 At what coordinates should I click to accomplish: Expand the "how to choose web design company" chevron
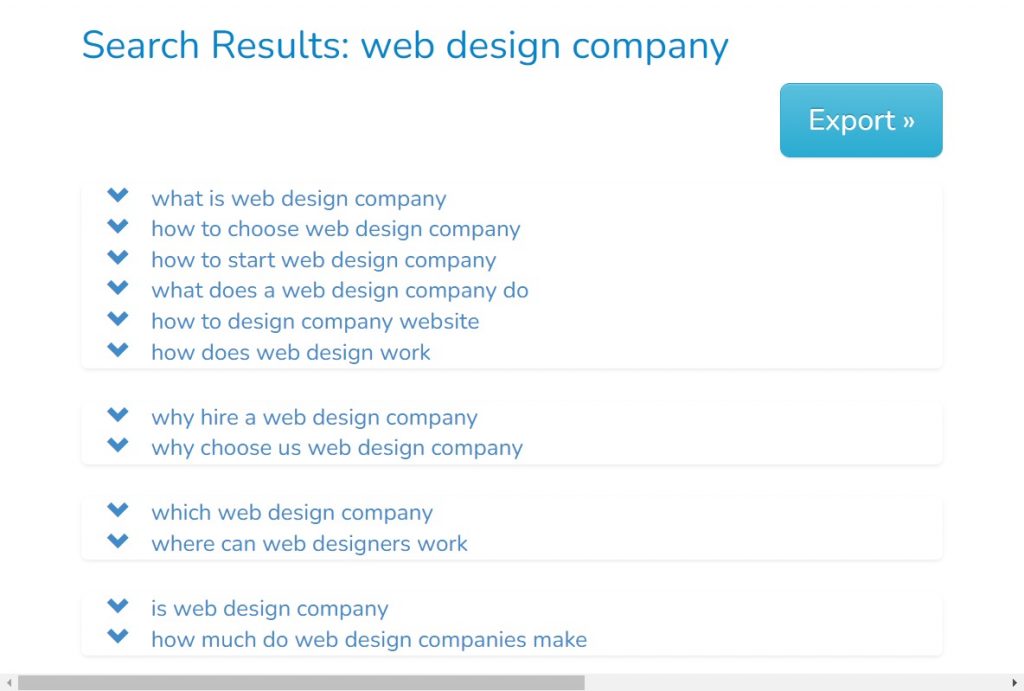pos(117,228)
